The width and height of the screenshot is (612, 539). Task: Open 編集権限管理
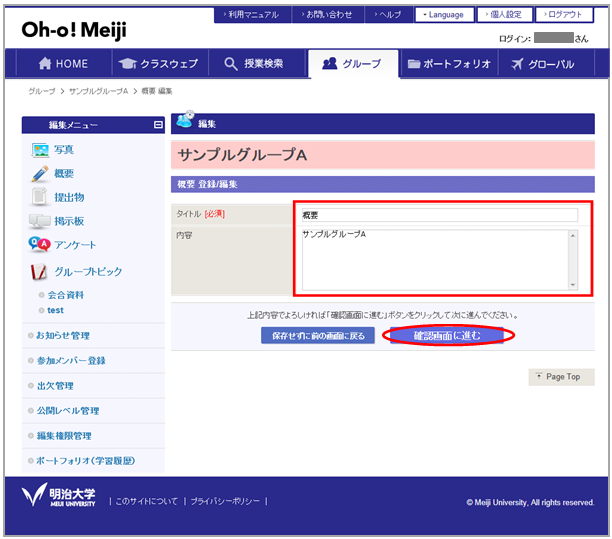pyautogui.click(x=64, y=436)
